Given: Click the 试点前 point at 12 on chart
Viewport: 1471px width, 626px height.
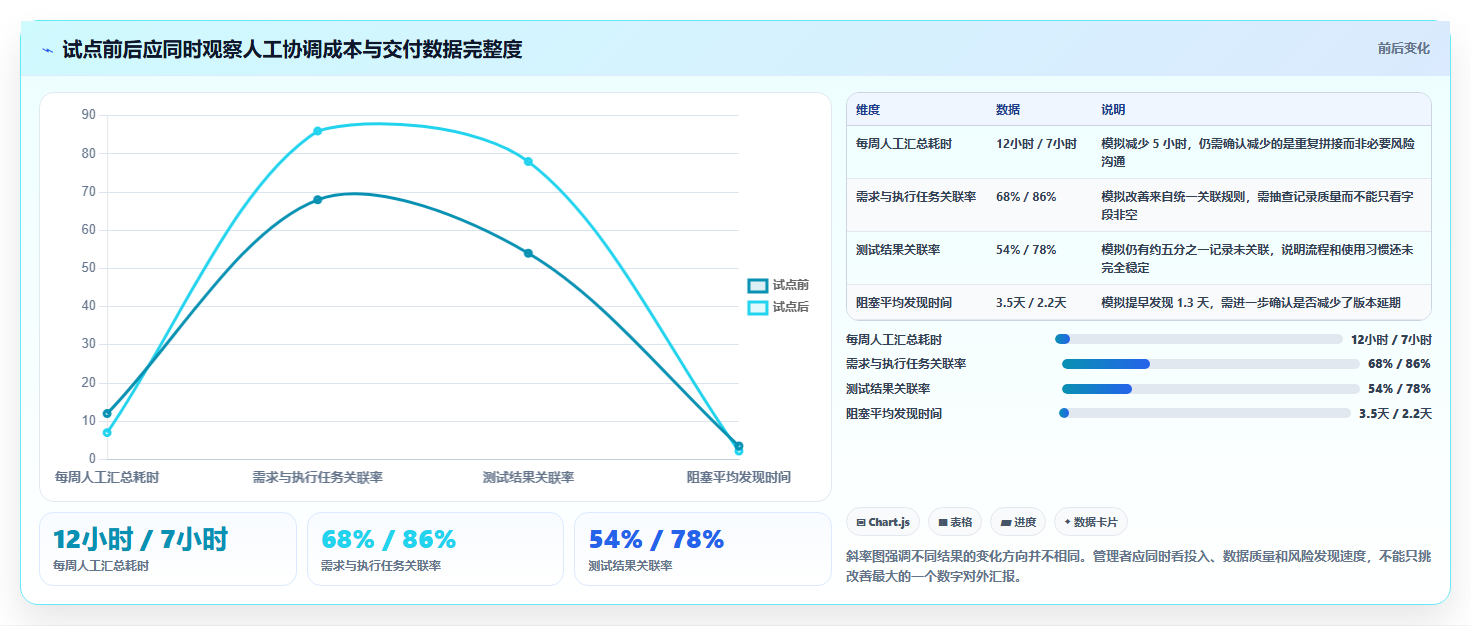Looking at the screenshot, I should pos(107,413).
